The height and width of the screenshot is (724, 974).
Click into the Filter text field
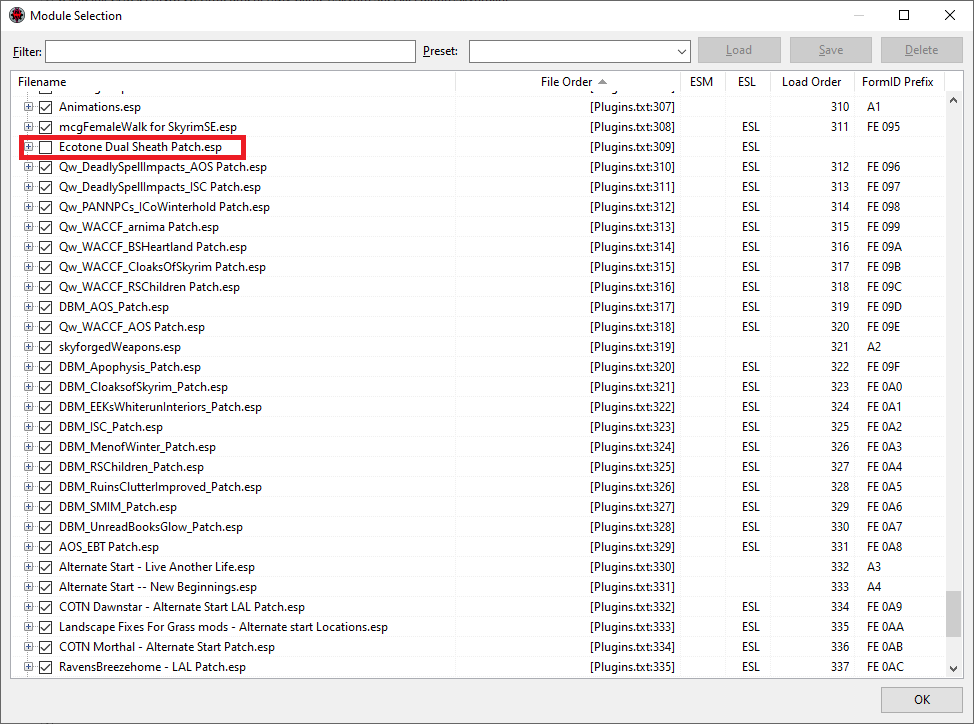(230, 52)
